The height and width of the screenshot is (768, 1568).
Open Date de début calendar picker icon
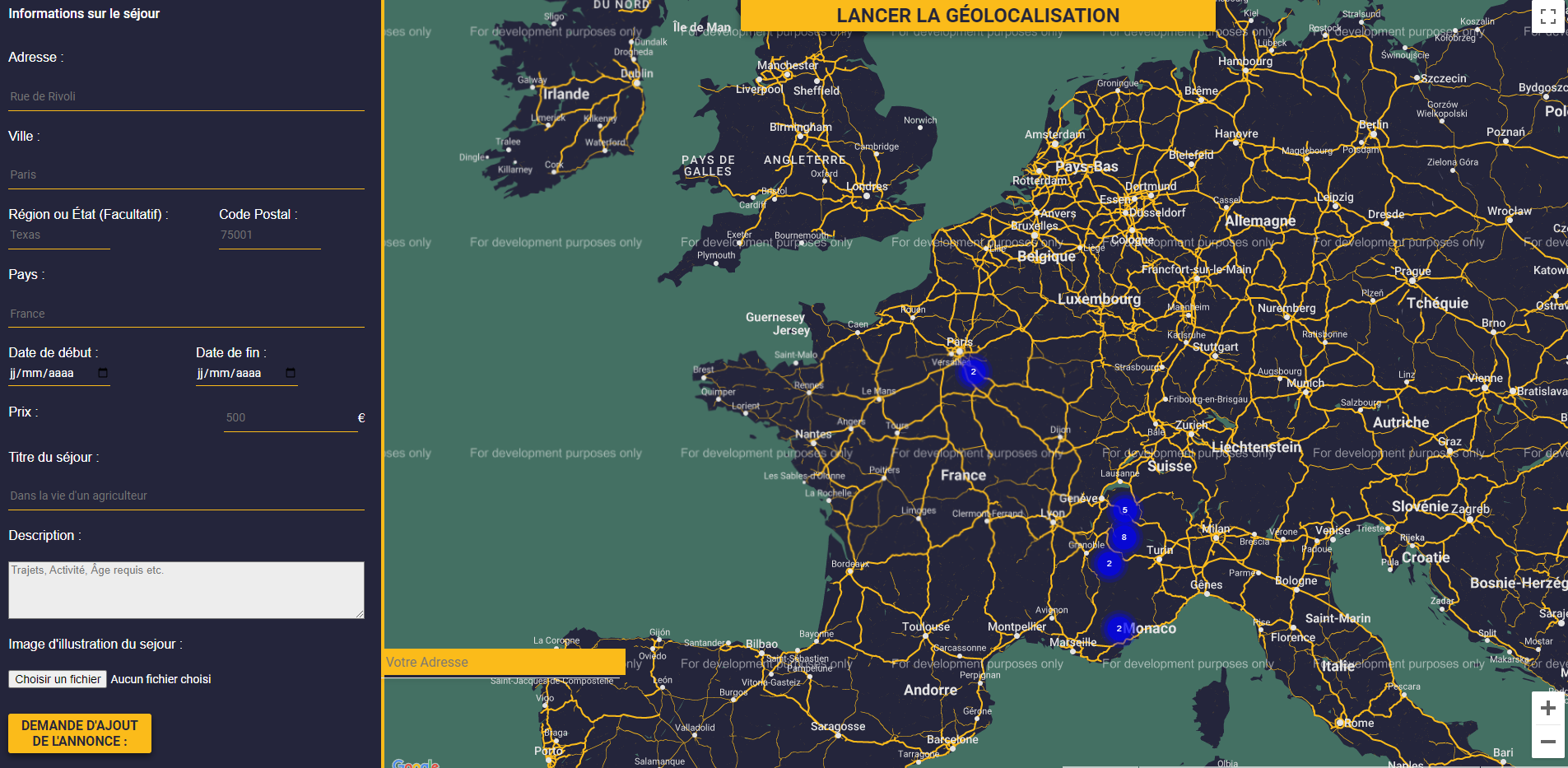click(x=103, y=373)
